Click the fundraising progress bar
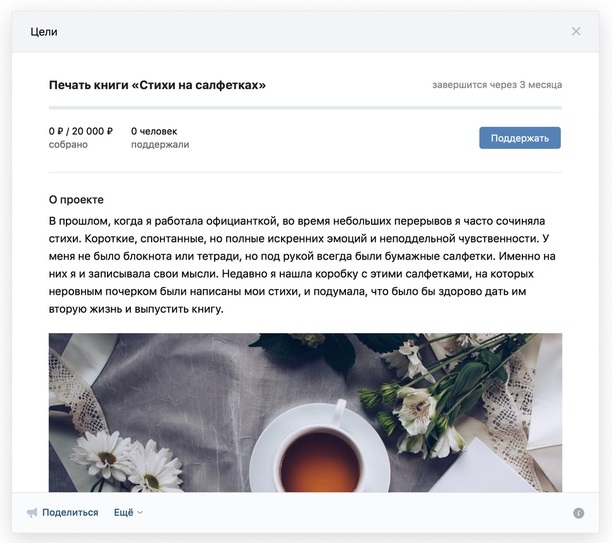The width and height of the screenshot is (612, 543). 305,107
